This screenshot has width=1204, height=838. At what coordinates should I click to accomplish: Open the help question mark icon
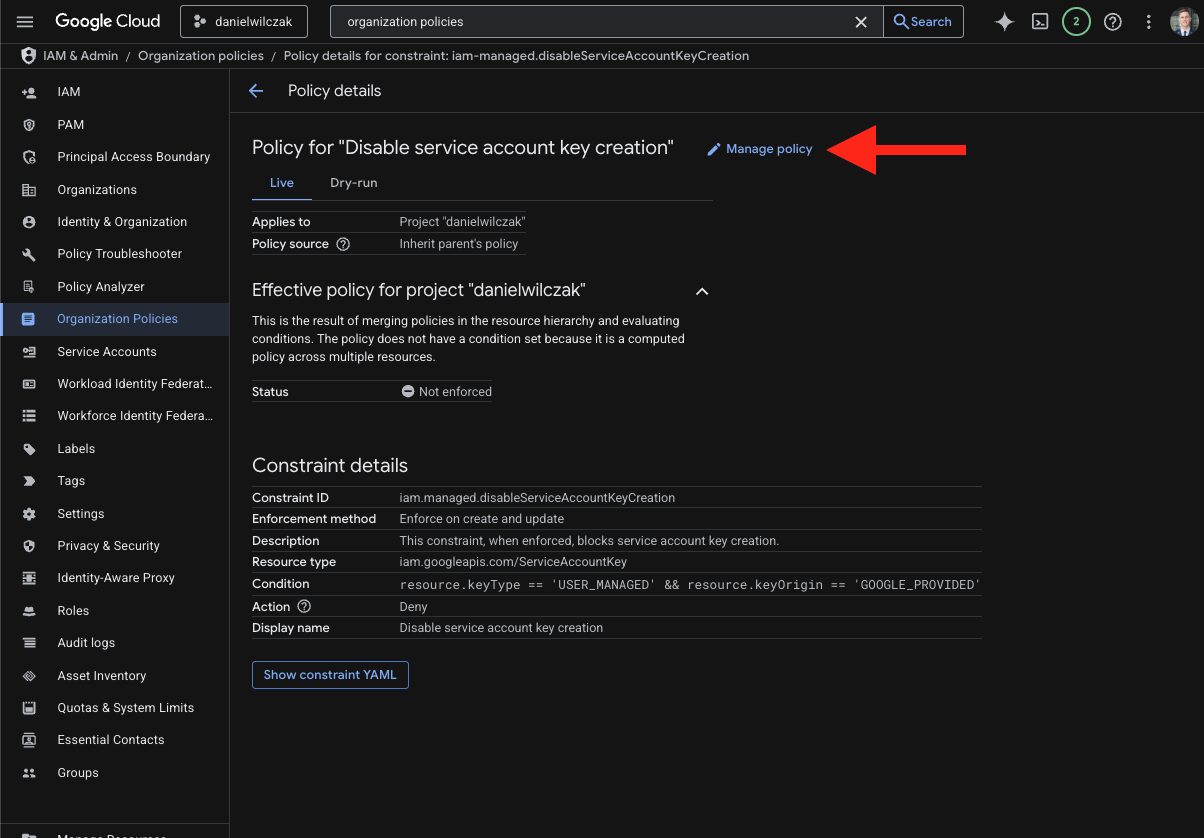[x=1112, y=21]
